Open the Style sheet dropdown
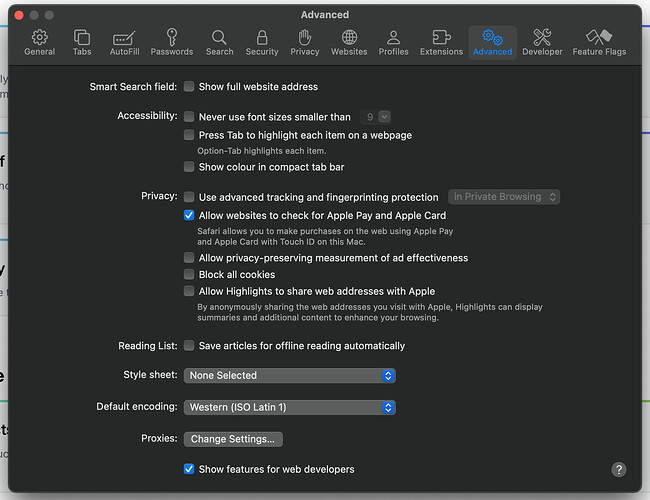The height and width of the screenshot is (500, 650). [x=290, y=376]
